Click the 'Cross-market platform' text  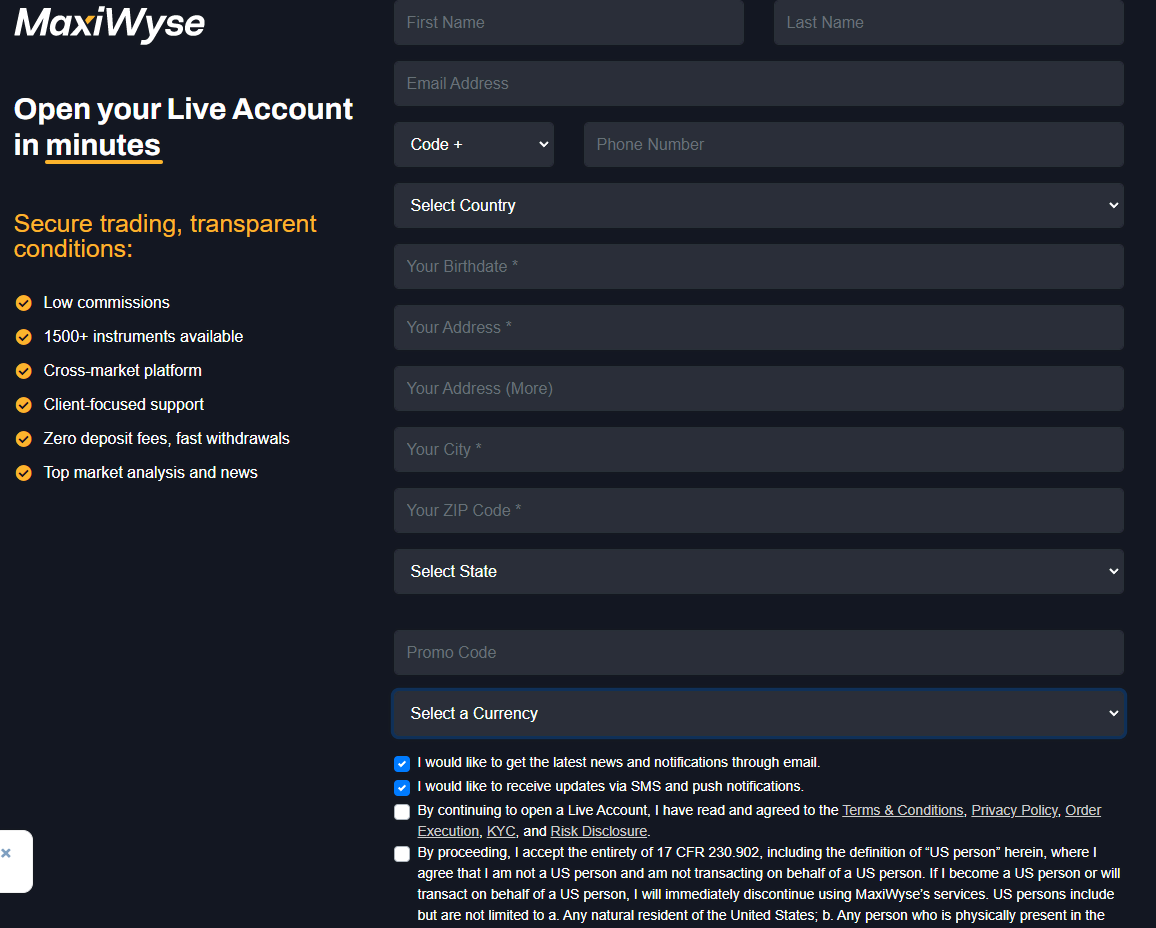click(x=122, y=371)
